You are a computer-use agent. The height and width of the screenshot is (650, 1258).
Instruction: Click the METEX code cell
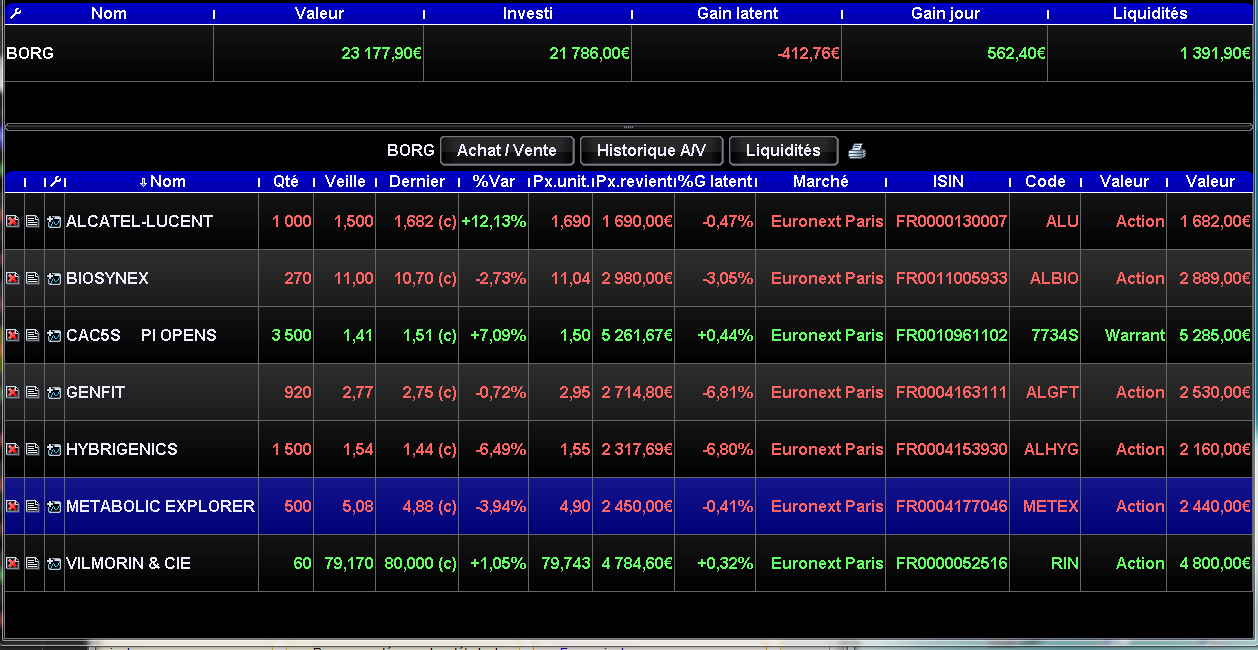click(1051, 506)
